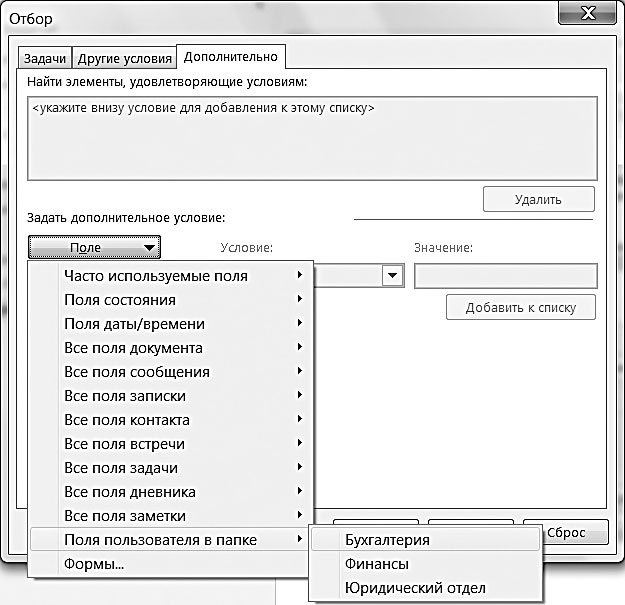This screenshot has height=605, width=625.
Task: Select the Бухгалтерия user field
Action: (425, 540)
